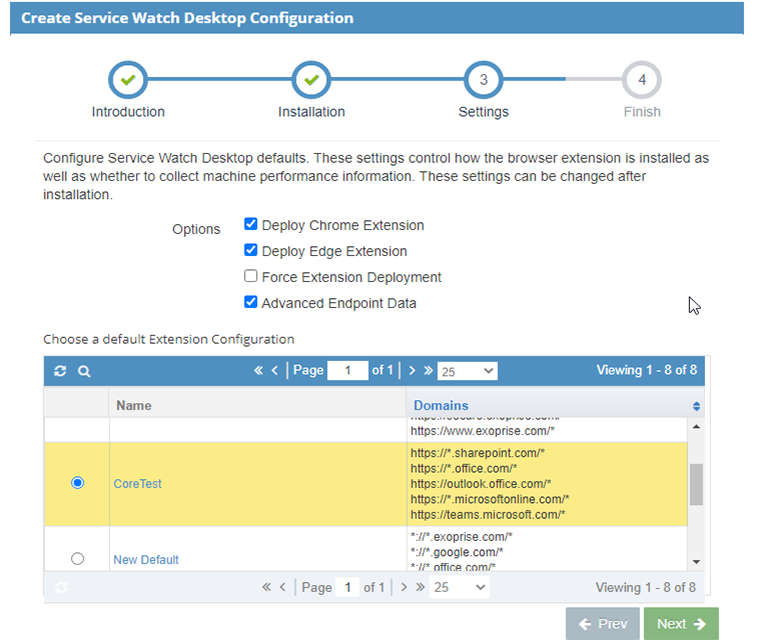Go to first page in top pager
The width and height of the screenshot is (769, 640).
(x=258, y=370)
